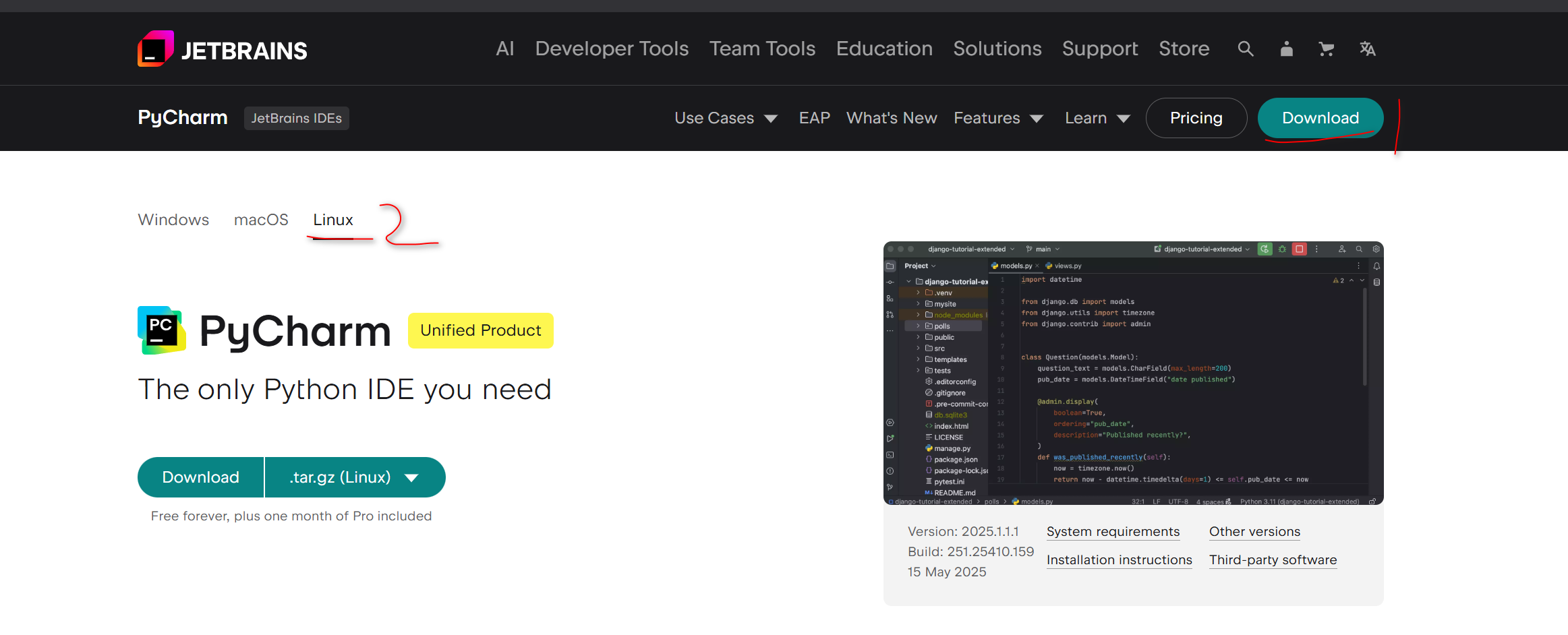
Task: Click the large teal Download button
Action: [x=200, y=477]
